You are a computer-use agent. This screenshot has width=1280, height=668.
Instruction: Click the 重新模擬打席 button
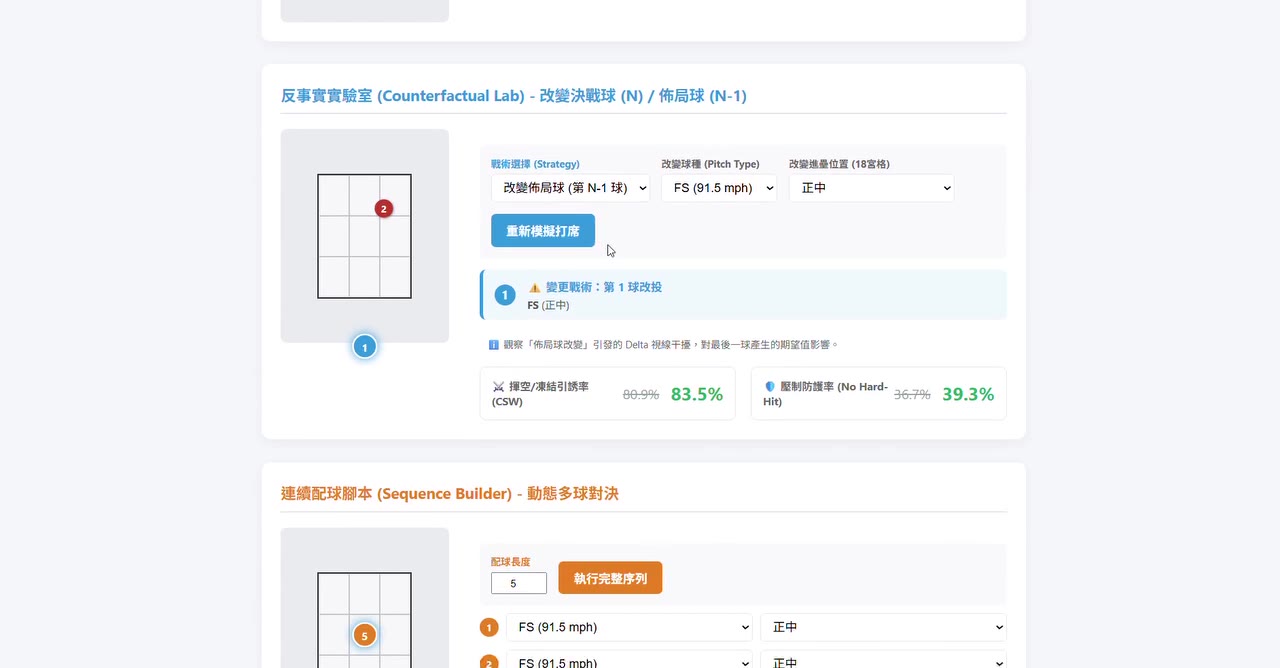543,230
